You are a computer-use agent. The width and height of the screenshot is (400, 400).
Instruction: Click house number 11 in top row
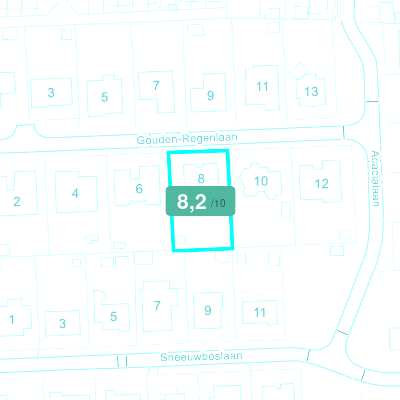click(262, 87)
